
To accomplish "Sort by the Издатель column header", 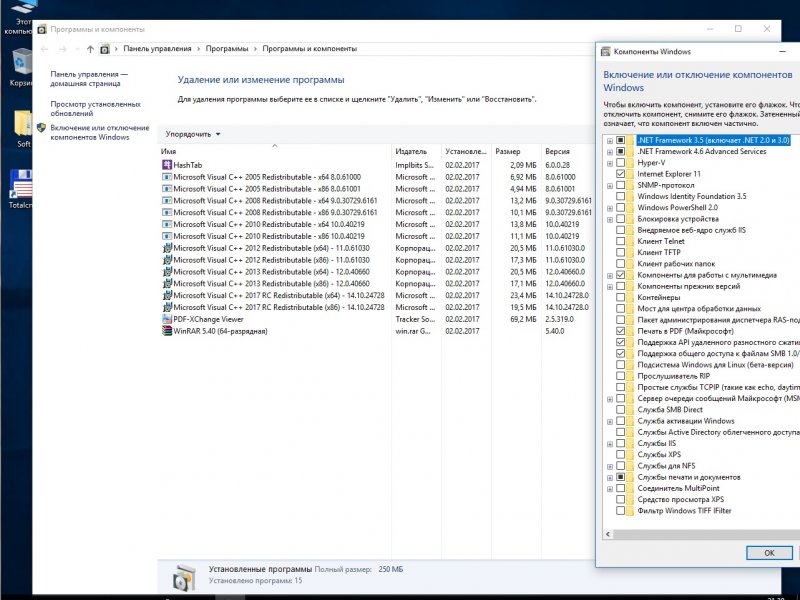I will pyautogui.click(x=416, y=151).
